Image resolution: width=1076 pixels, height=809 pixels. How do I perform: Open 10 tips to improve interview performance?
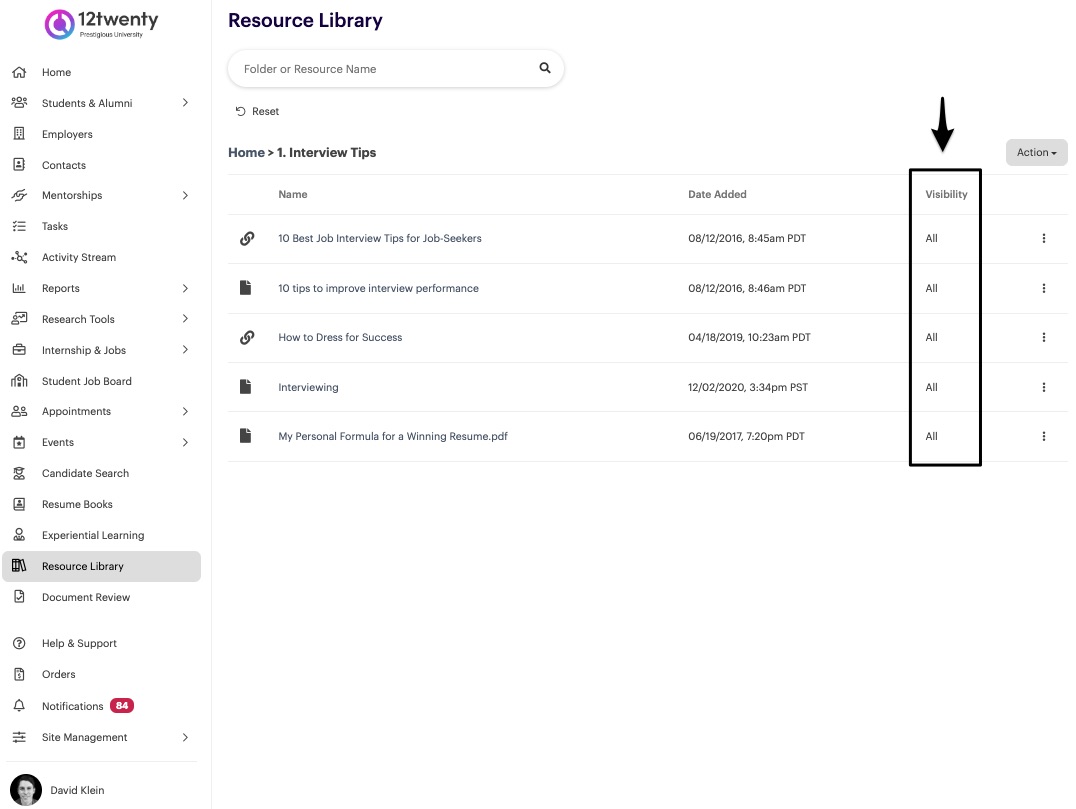point(378,288)
